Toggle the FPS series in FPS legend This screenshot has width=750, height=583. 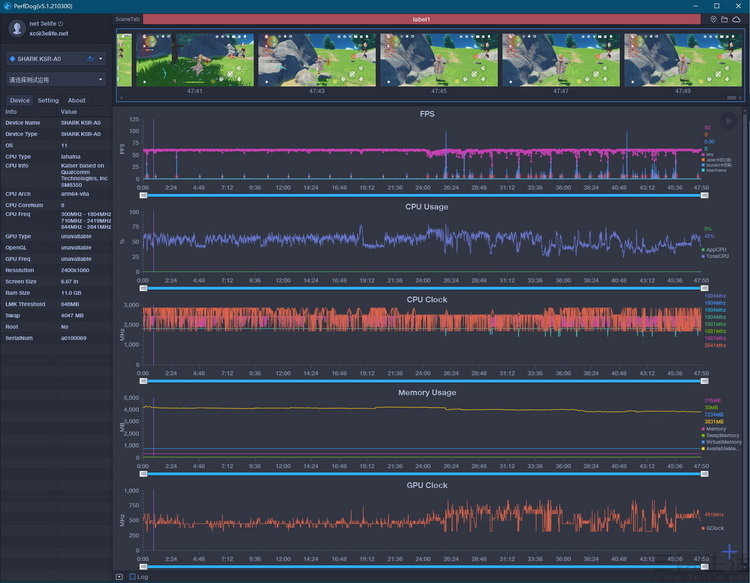(708, 156)
